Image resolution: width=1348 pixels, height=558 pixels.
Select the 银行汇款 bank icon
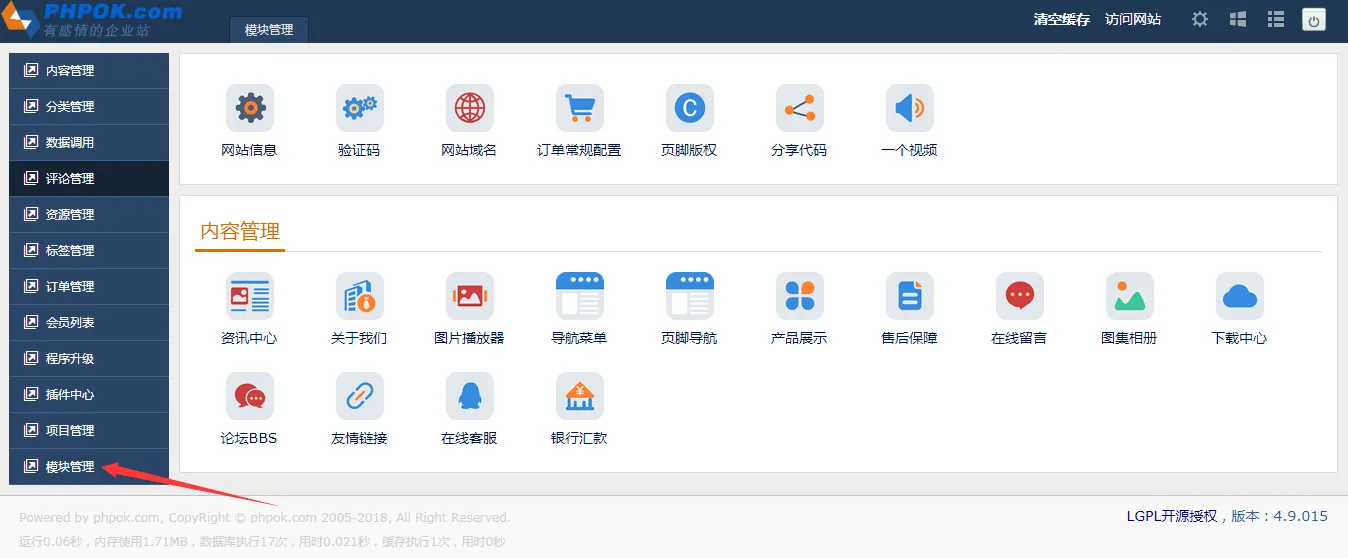click(x=579, y=396)
